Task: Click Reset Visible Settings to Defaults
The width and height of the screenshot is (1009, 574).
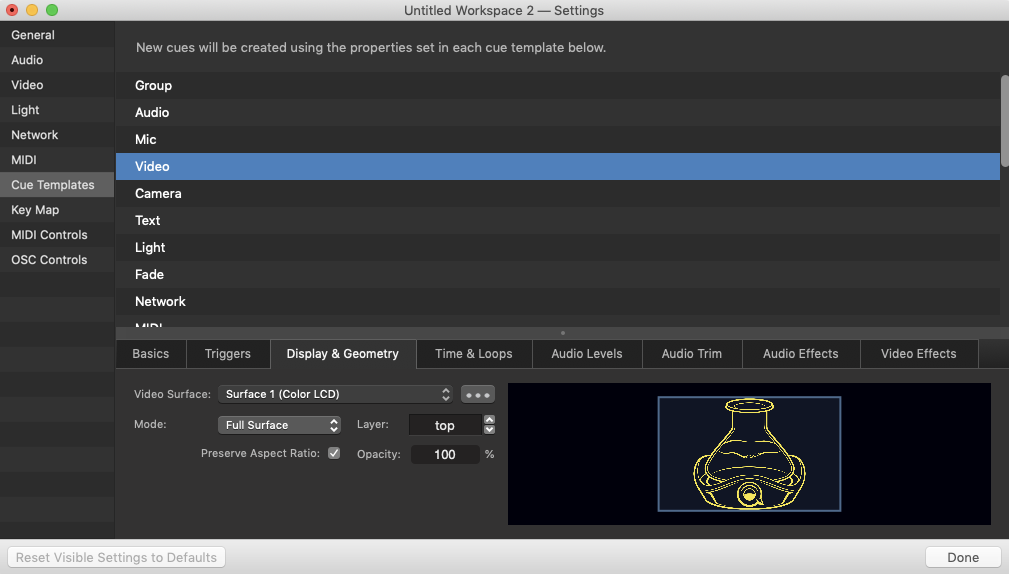Action: pyautogui.click(x=116, y=557)
